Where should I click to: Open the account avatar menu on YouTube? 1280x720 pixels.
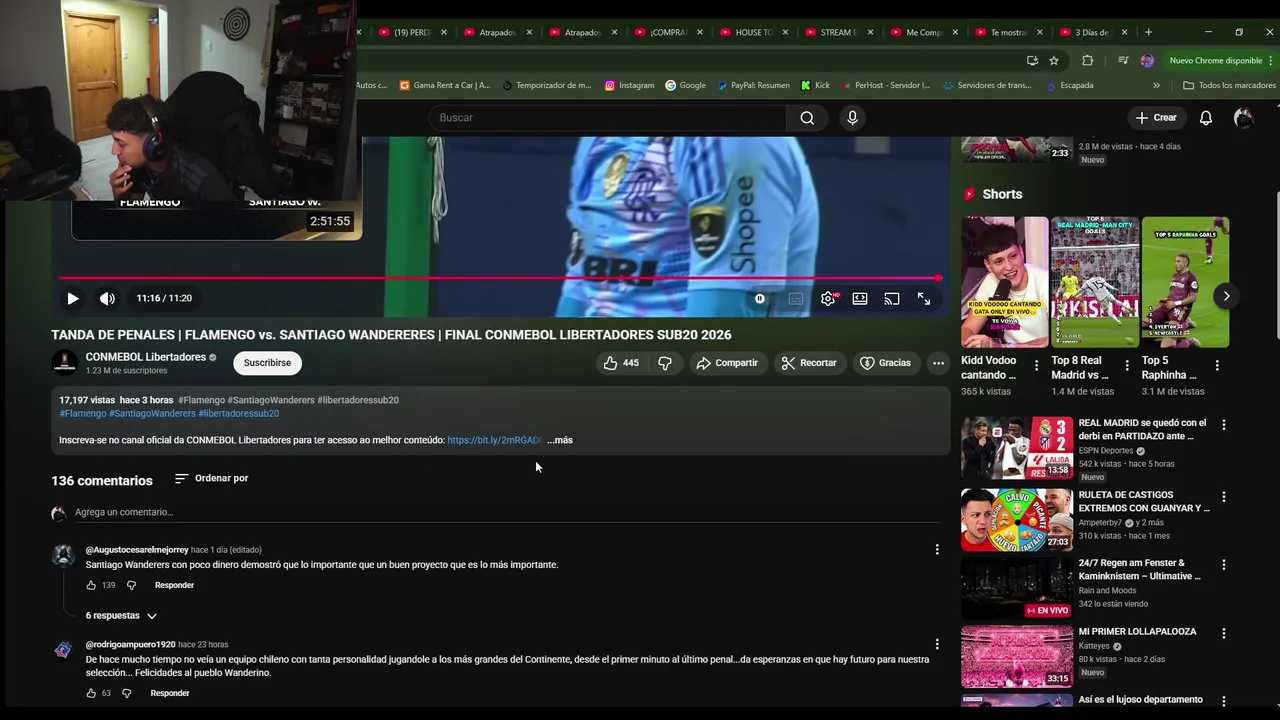[x=1243, y=118]
